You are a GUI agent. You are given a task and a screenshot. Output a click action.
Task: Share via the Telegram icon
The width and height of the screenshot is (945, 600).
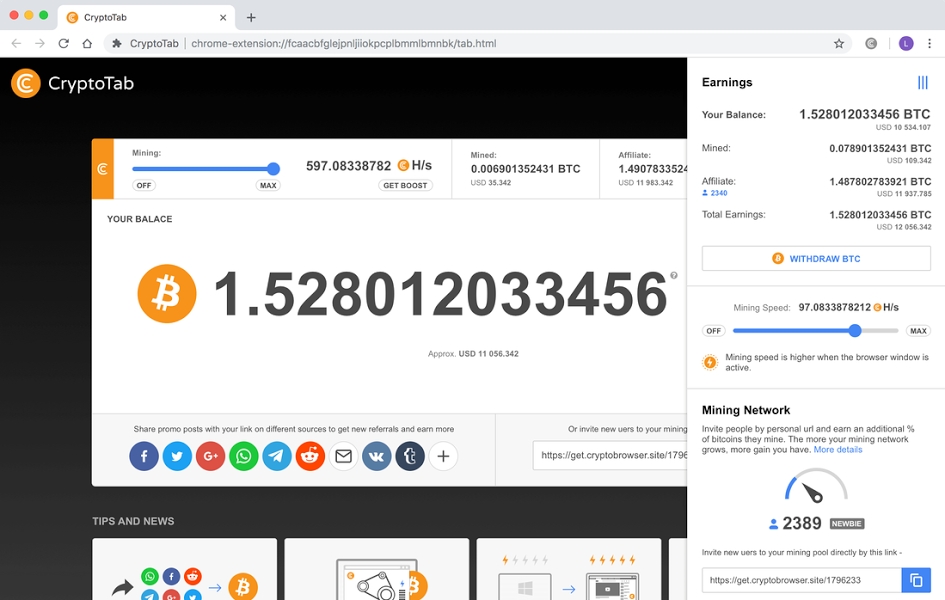pyautogui.click(x=277, y=456)
